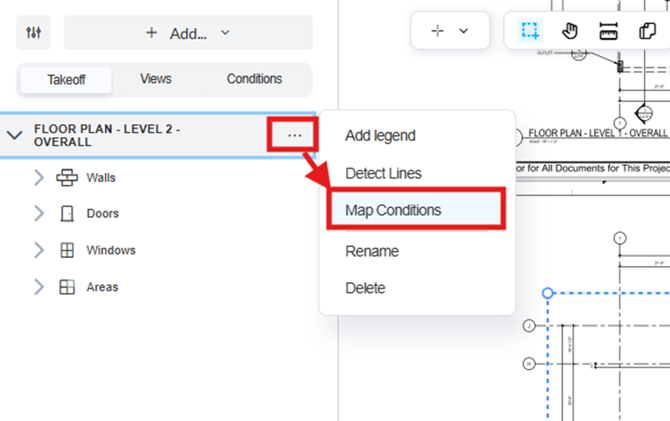670x421 pixels.
Task: Open the Add... dropdown button
Action: click(188, 33)
